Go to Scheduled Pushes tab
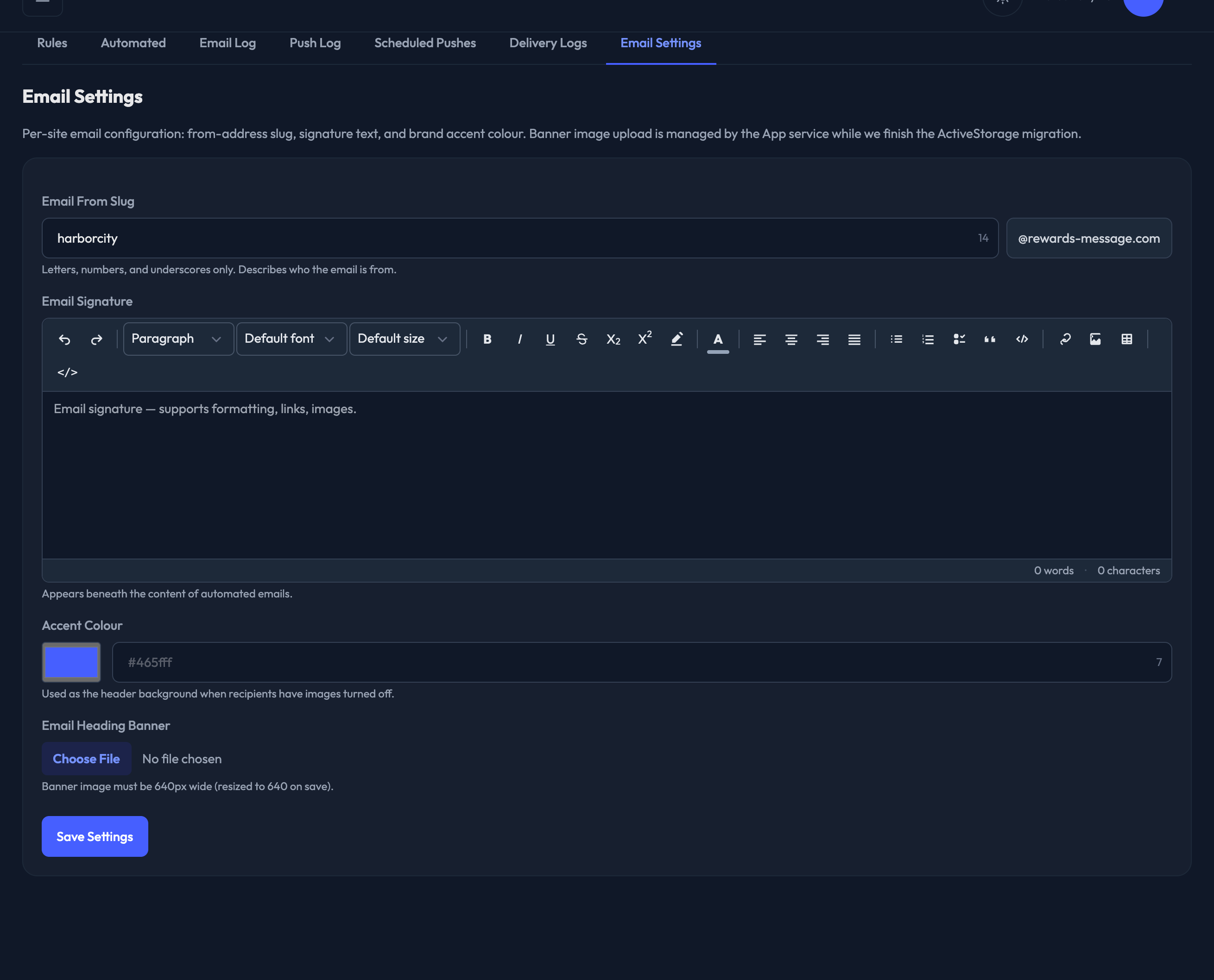The image size is (1214, 980). 425,44
